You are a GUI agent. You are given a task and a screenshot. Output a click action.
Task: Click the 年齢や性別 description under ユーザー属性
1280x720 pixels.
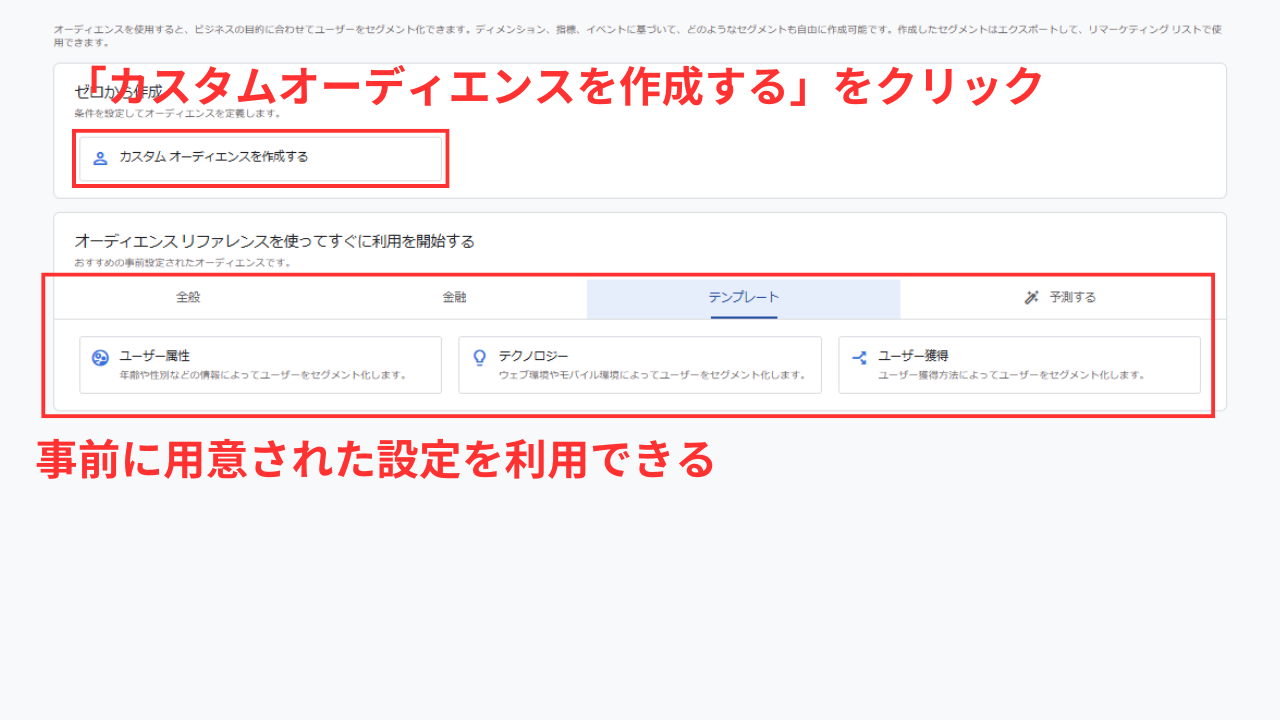pos(263,376)
